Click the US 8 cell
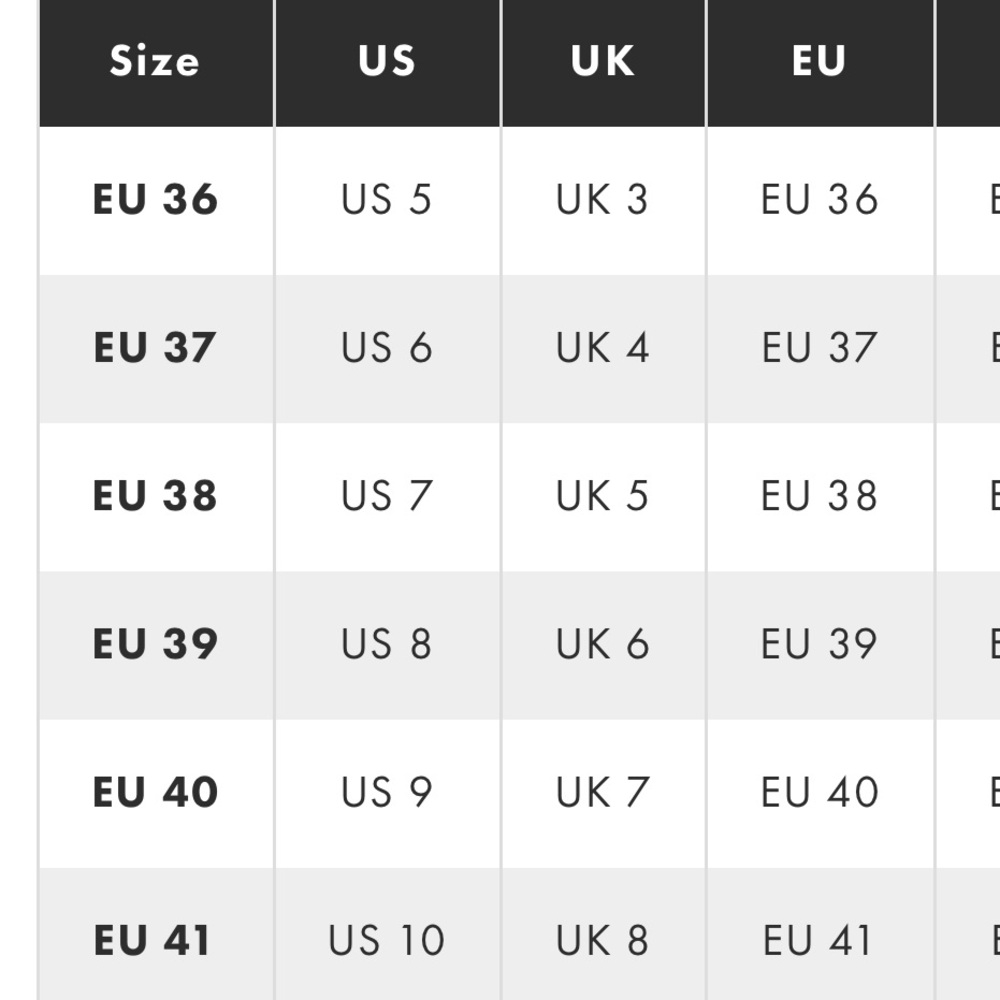 386,643
